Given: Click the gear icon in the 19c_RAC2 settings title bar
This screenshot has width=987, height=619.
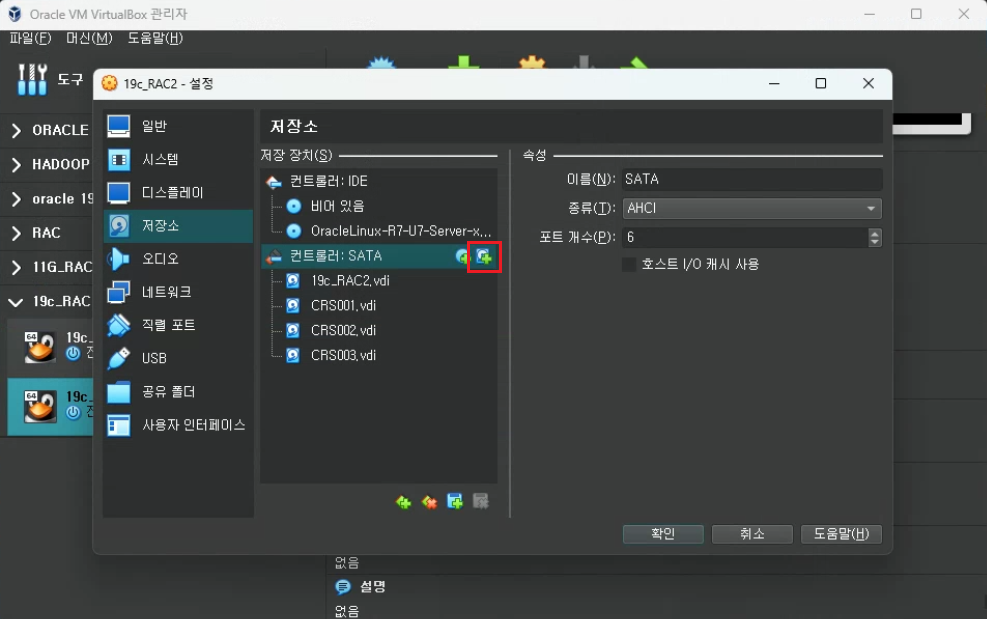Looking at the screenshot, I should coord(110,84).
